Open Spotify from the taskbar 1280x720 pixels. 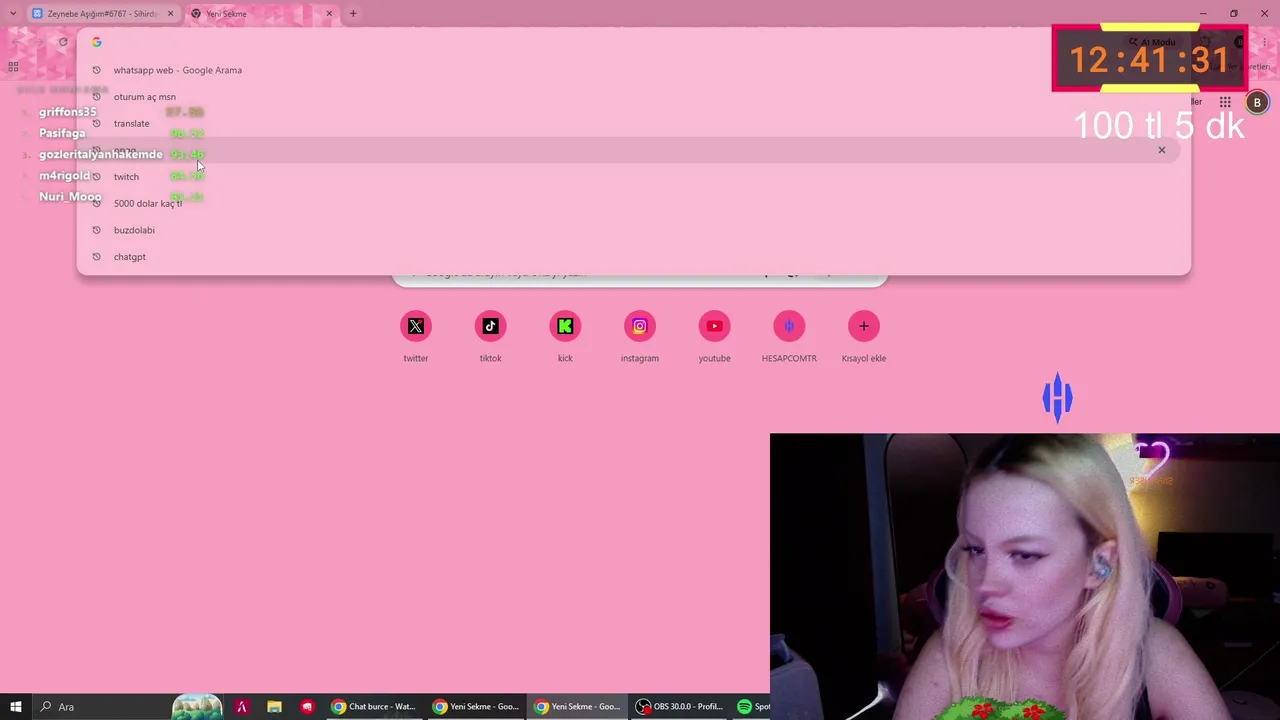click(752, 707)
